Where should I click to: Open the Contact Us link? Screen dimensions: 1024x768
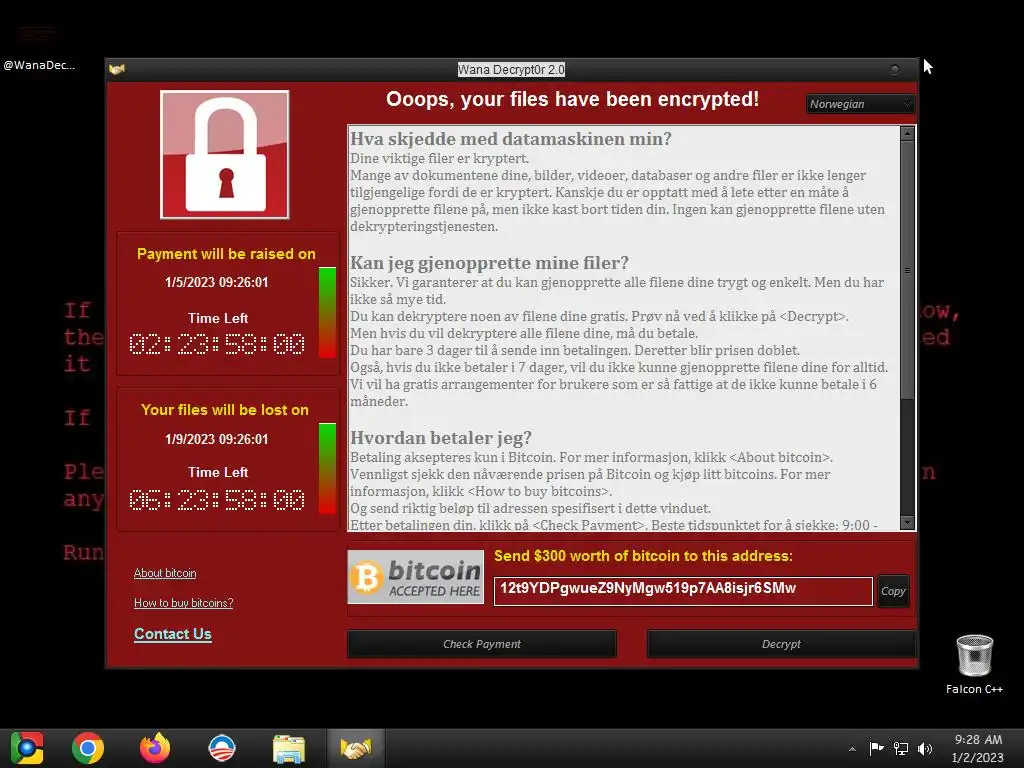[172, 634]
